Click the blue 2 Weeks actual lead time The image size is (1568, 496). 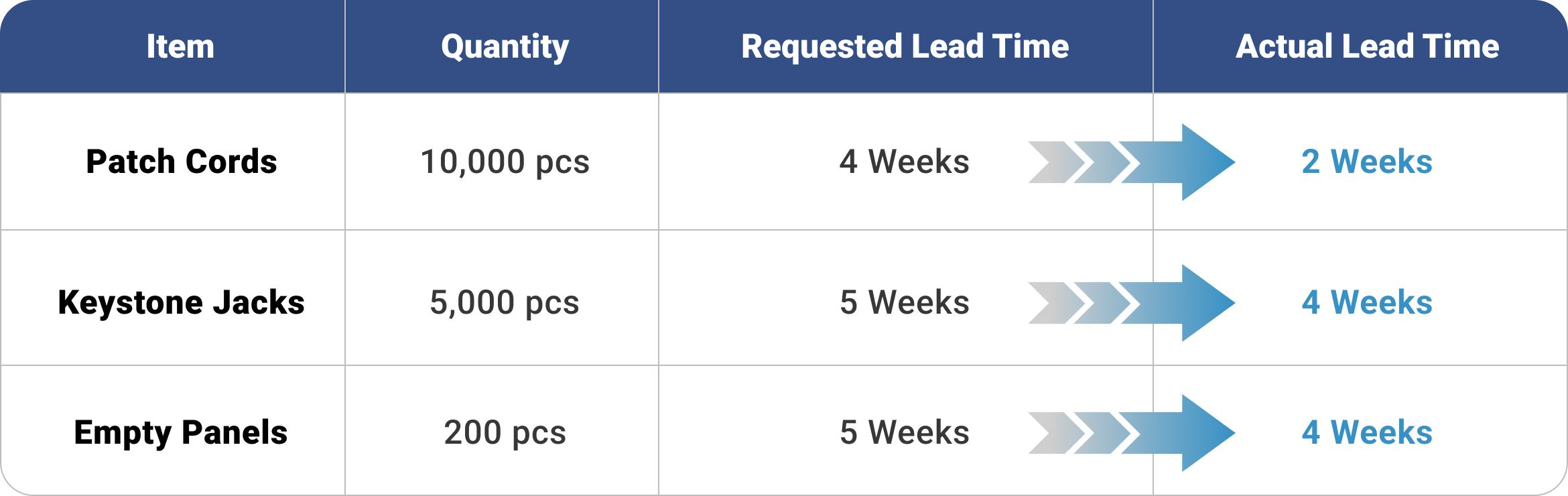1367,162
